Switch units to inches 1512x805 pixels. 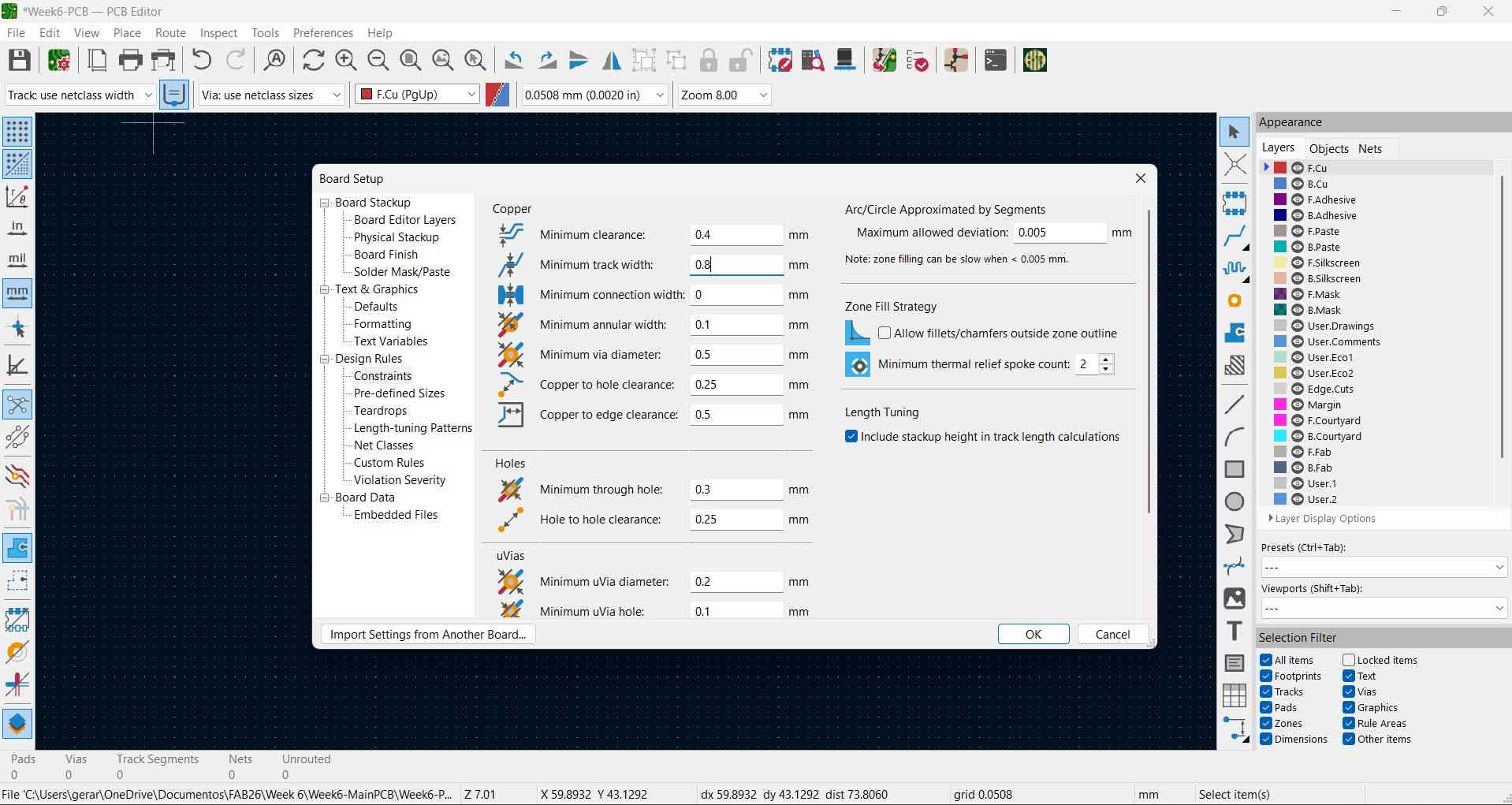(17, 229)
